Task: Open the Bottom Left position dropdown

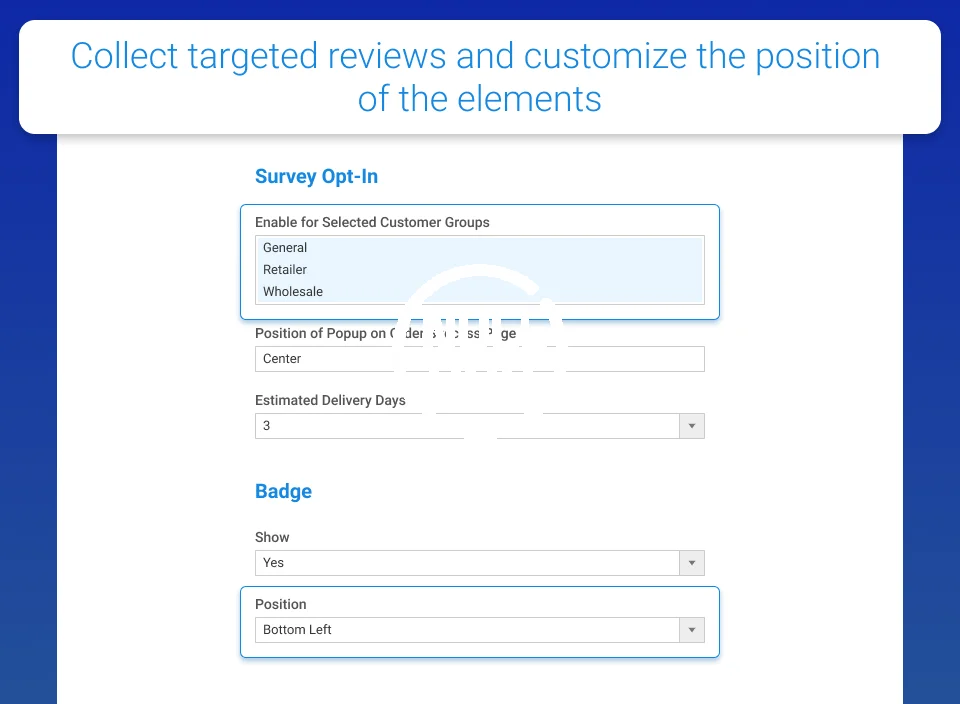Action: click(465, 630)
